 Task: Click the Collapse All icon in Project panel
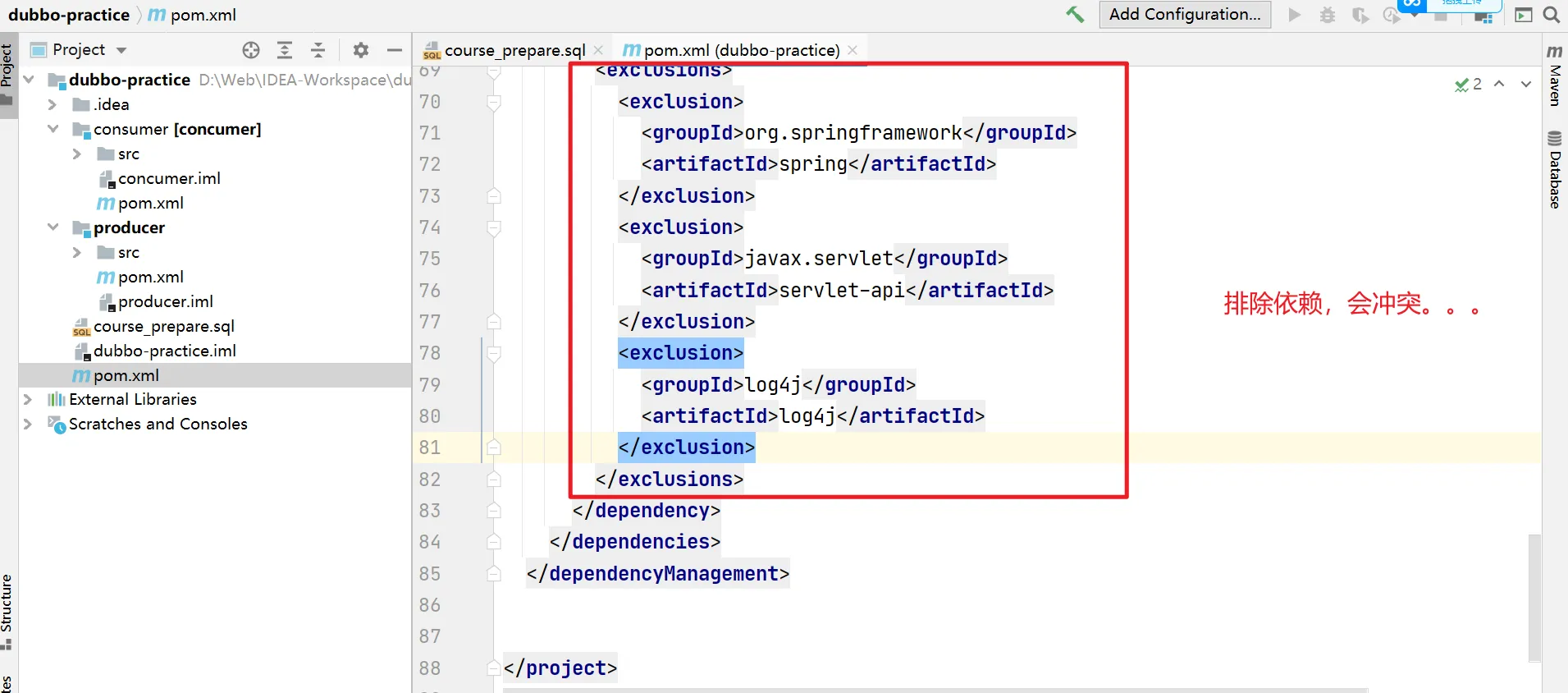318,50
